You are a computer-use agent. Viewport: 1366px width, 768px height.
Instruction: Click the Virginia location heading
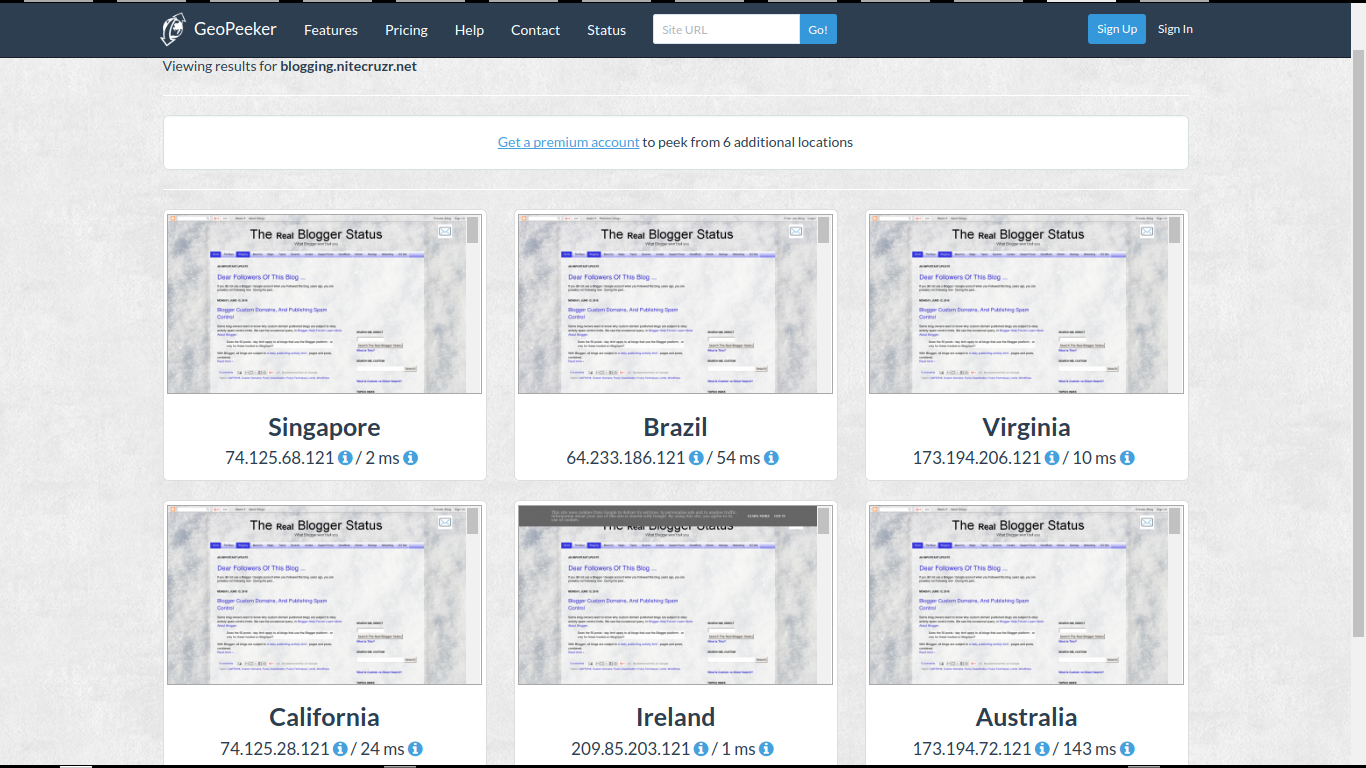point(1026,427)
